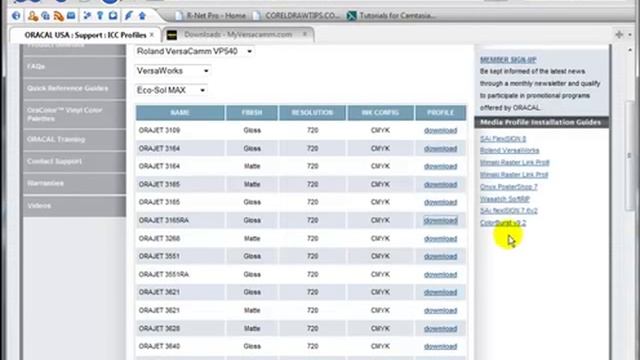The width and height of the screenshot is (640, 360).
Task: Click the INK CONFIG column header
Action: click(x=380, y=113)
